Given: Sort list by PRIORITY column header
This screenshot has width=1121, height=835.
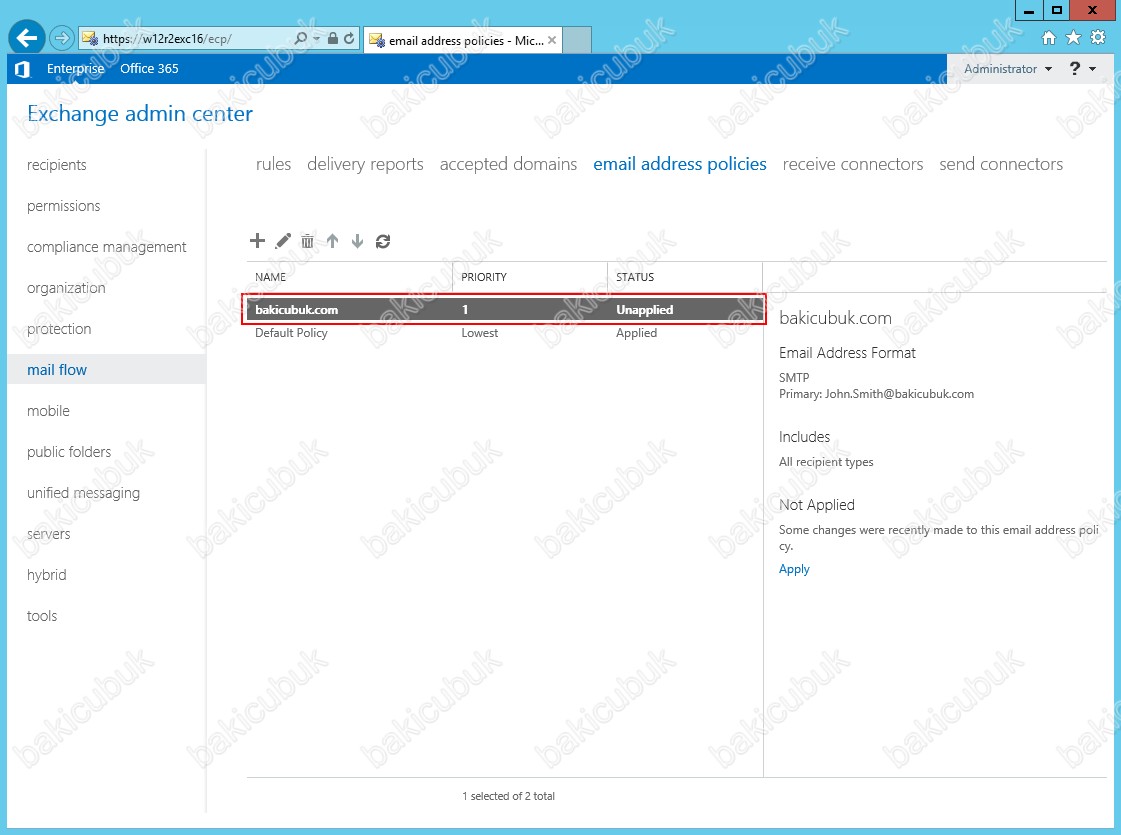Looking at the screenshot, I should pyautogui.click(x=530, y=277).
